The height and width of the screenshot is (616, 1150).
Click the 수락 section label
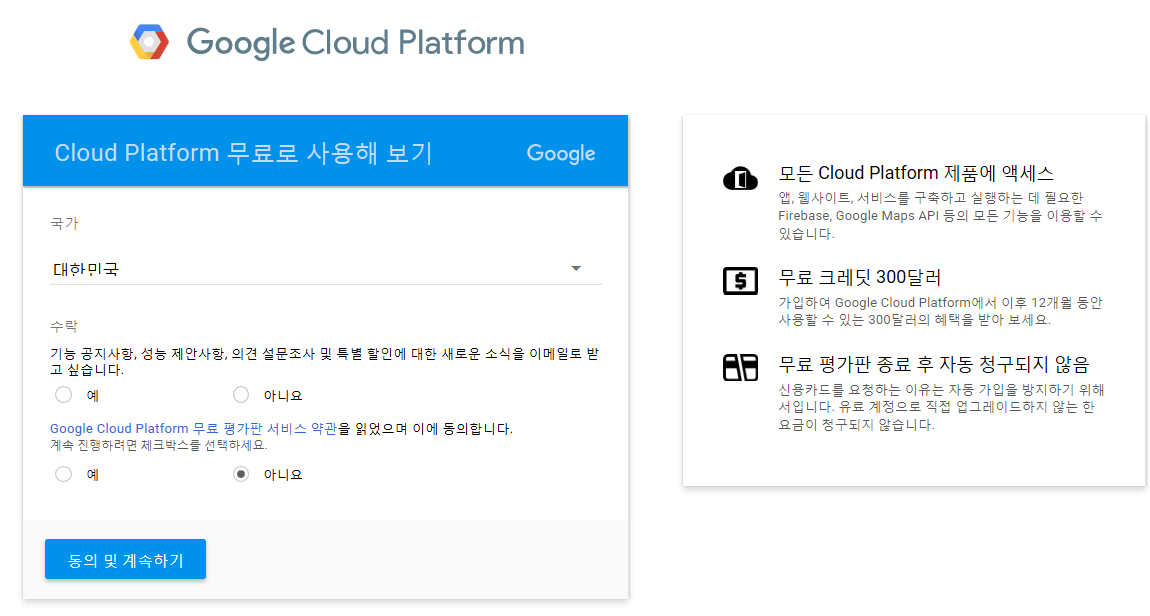point(64,326)
